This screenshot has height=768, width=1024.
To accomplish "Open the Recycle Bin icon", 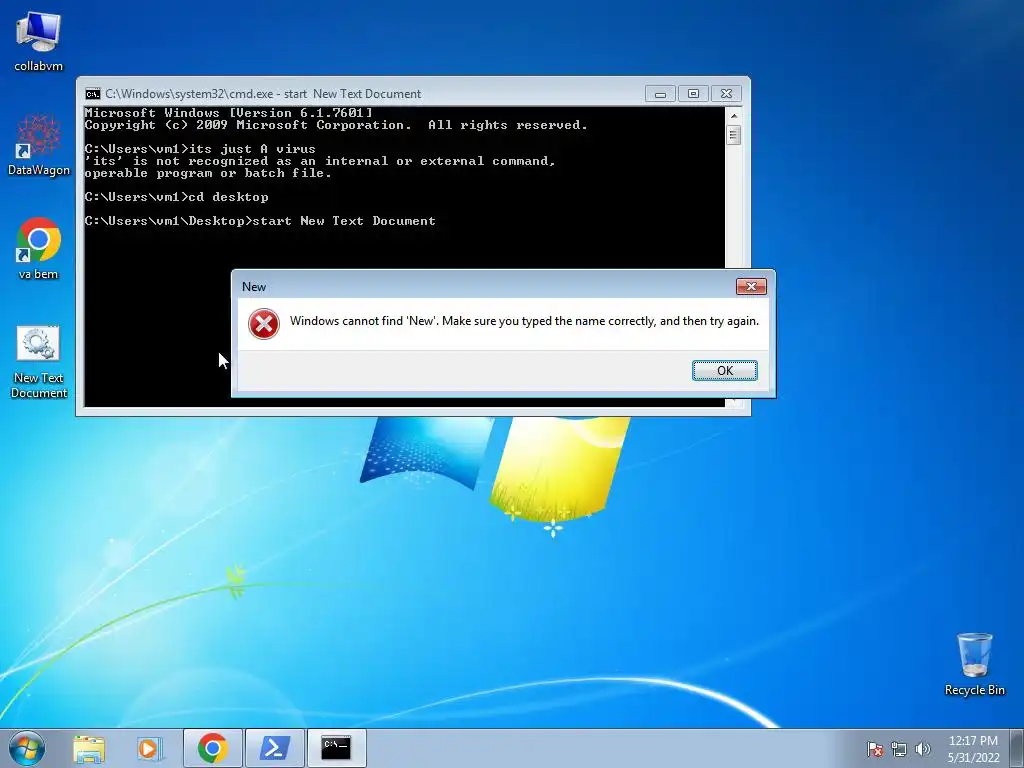I will (974, 664).
